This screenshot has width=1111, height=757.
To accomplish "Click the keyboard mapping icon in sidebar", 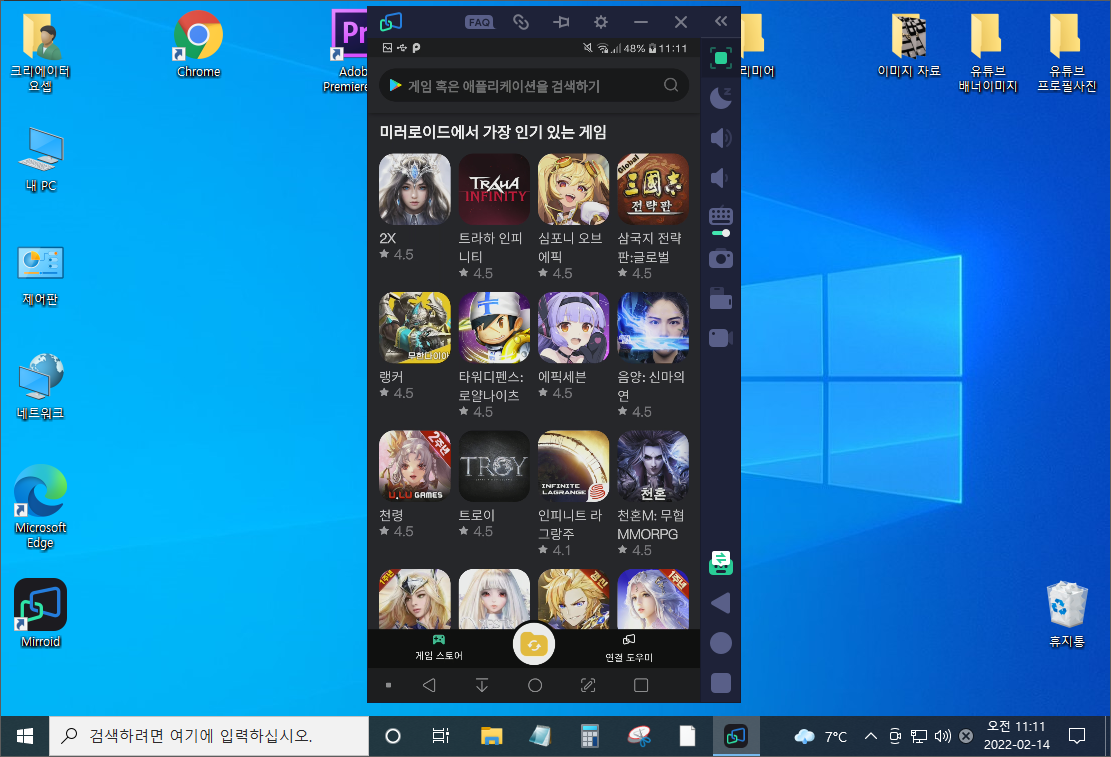I will pos(721,215).
